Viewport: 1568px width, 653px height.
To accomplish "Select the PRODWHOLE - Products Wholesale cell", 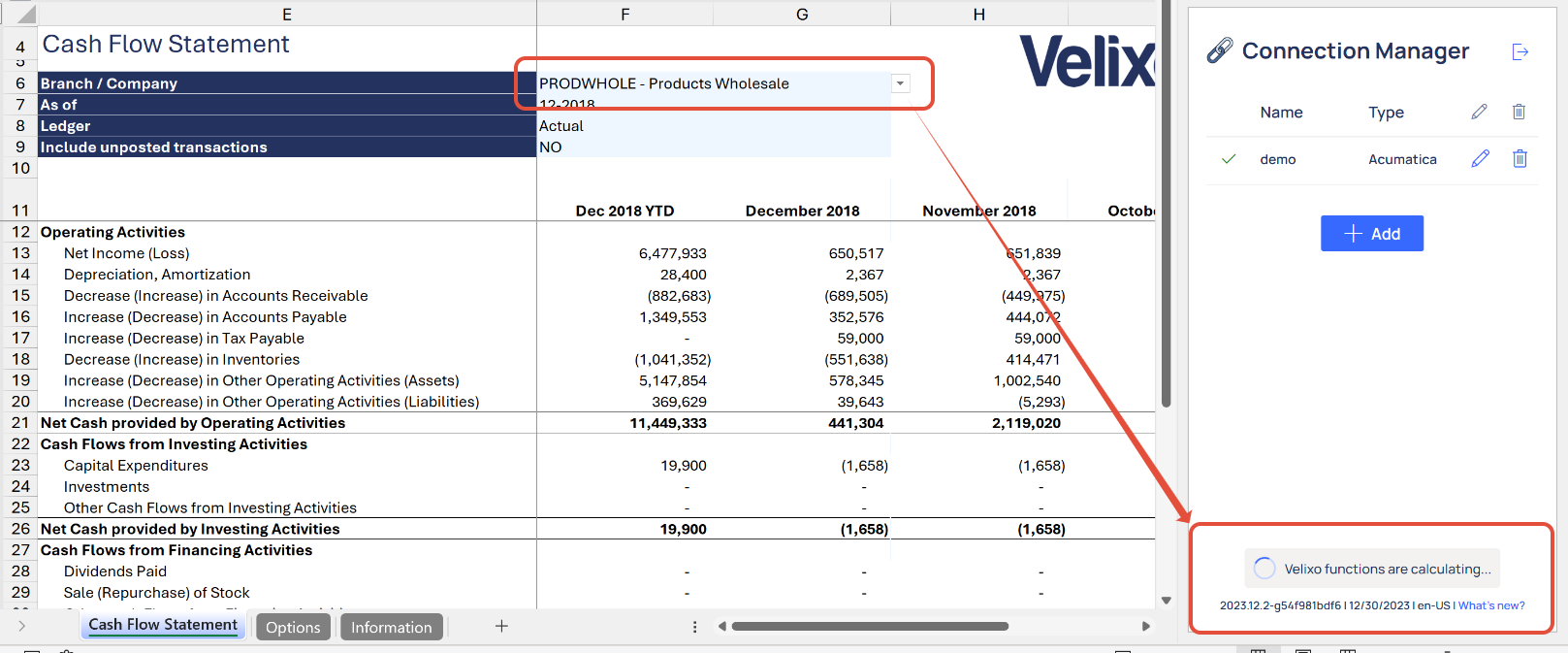I will coord(714,83).
